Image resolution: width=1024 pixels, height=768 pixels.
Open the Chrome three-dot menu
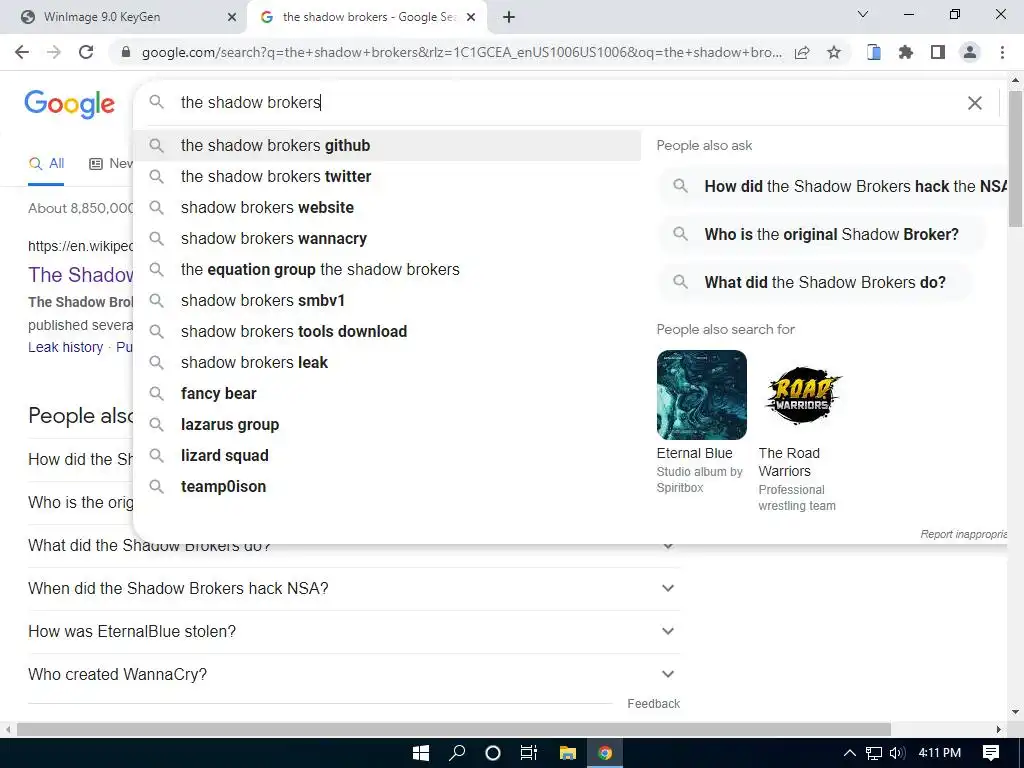tap(1002, 52)
